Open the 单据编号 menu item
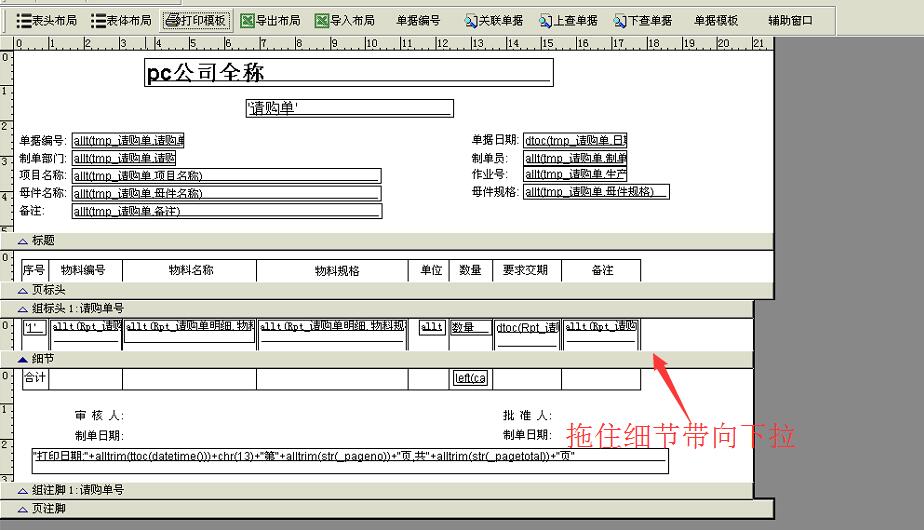 pyautogui.click(x=418, y=20)
